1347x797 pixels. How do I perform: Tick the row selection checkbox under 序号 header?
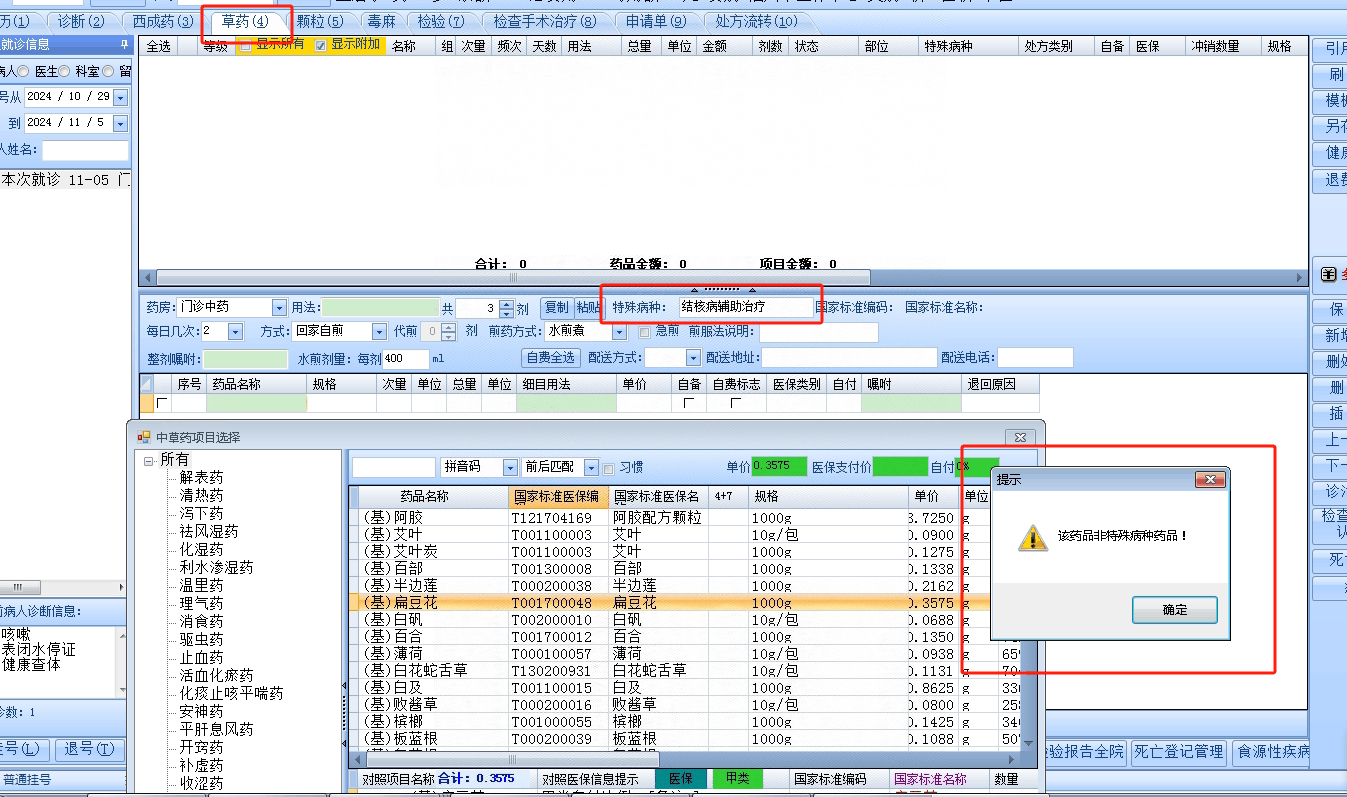tap(162, 403)
